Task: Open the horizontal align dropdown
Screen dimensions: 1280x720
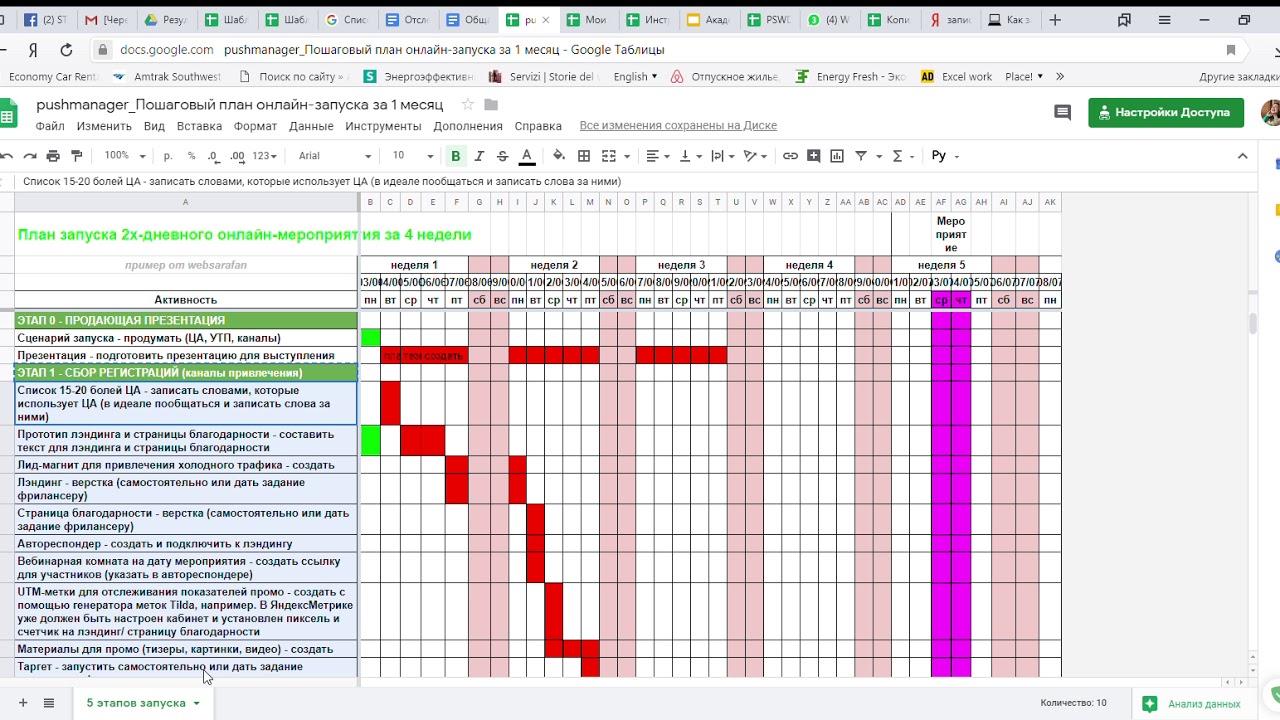Action: [x=658, y=156]
